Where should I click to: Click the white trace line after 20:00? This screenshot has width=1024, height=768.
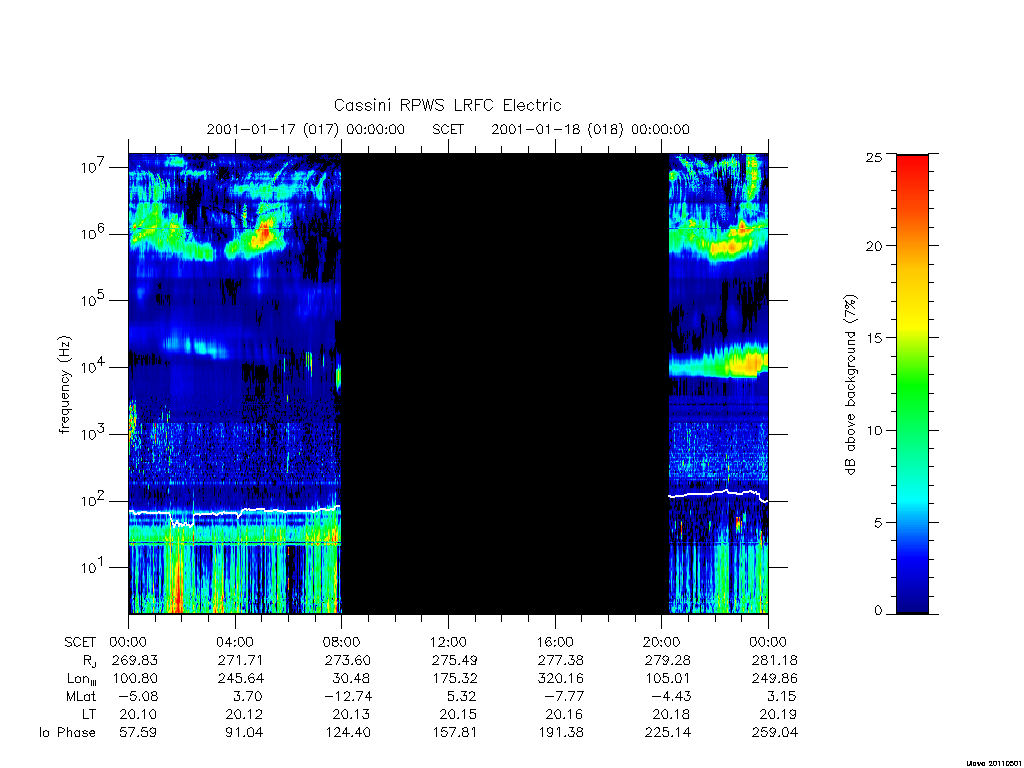click(718, 494)
